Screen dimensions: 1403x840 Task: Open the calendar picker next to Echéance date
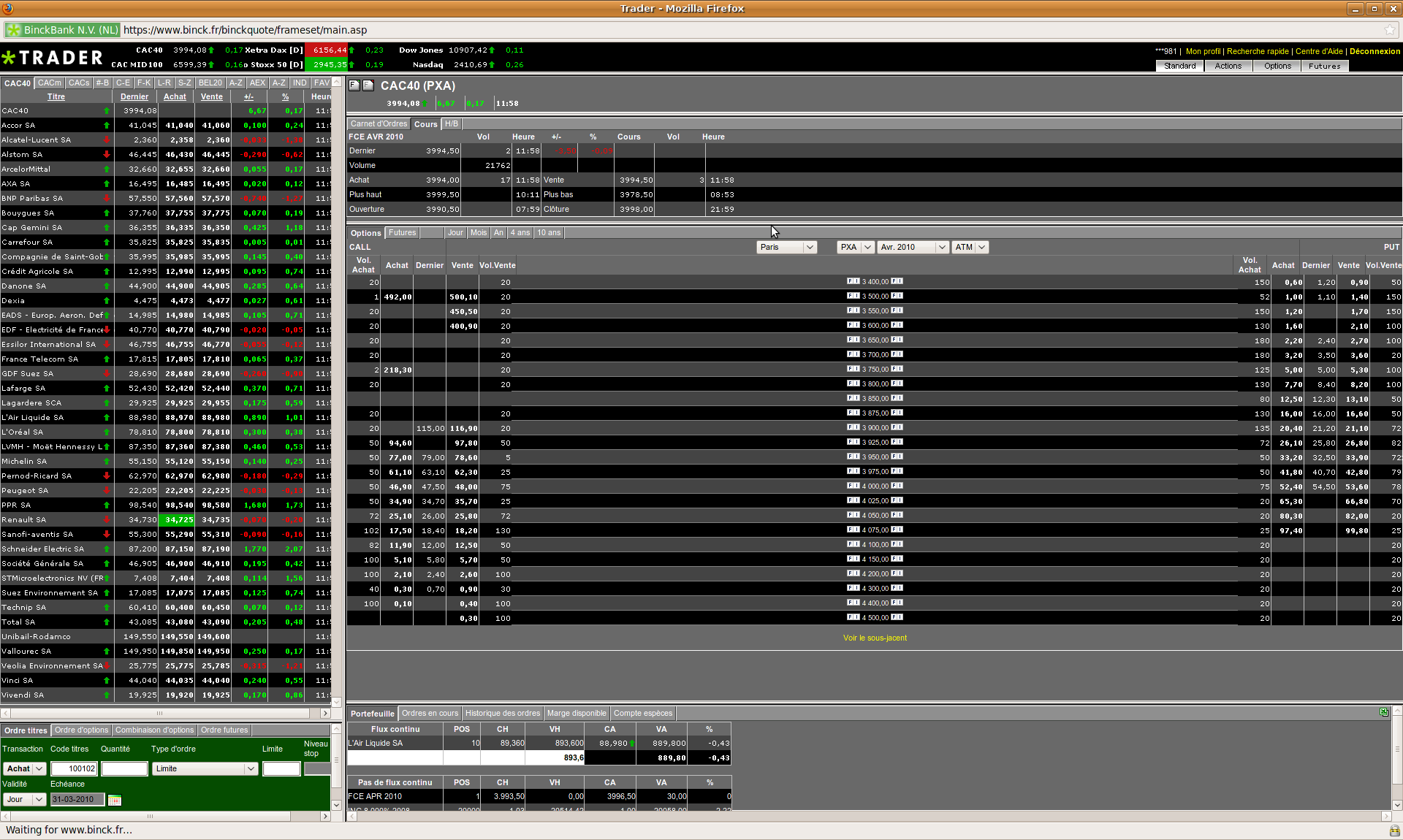(x=115, y=800)
